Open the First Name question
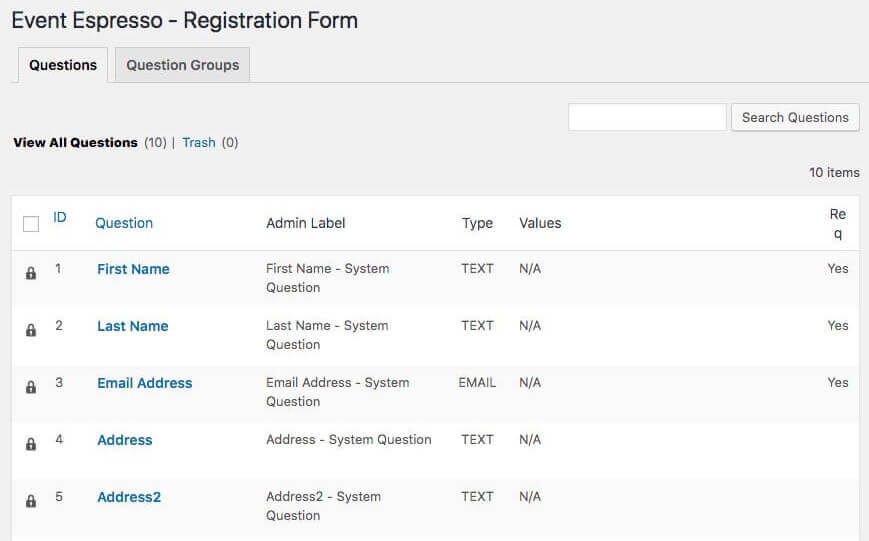The height and width of the screenshot is (541, 869). click(134, 269)
